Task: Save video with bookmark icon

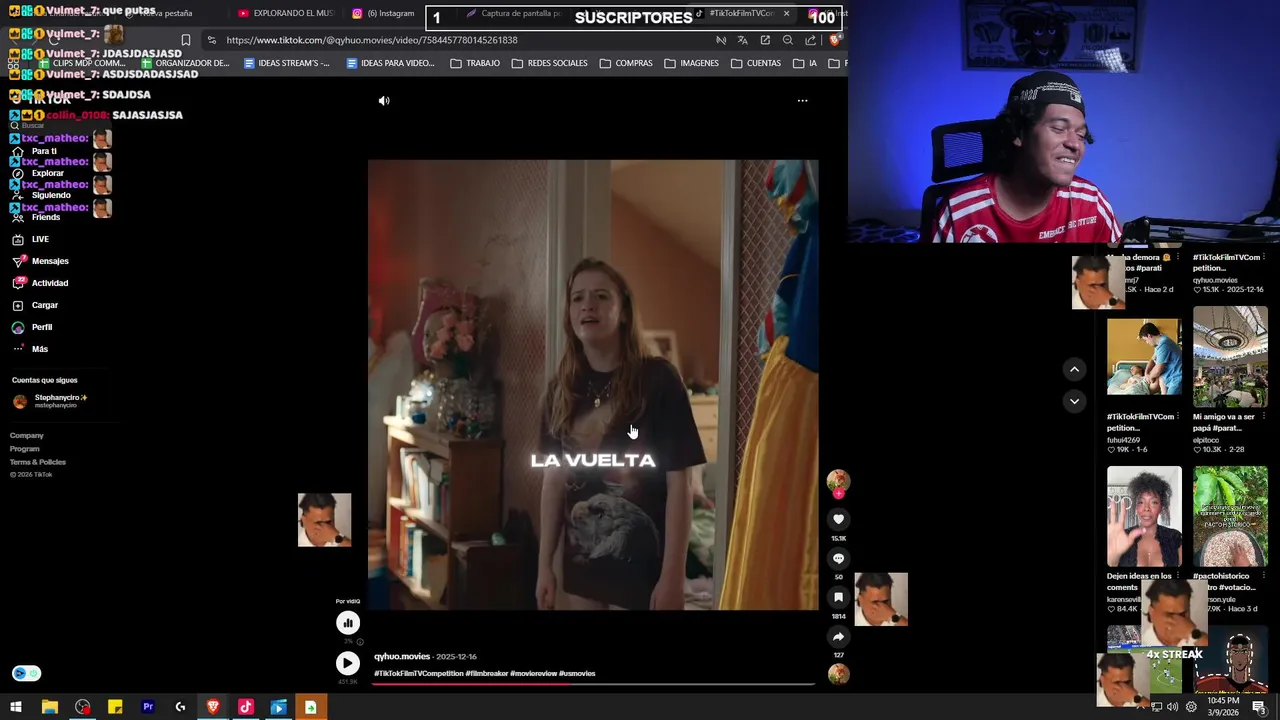Action: 838,597
